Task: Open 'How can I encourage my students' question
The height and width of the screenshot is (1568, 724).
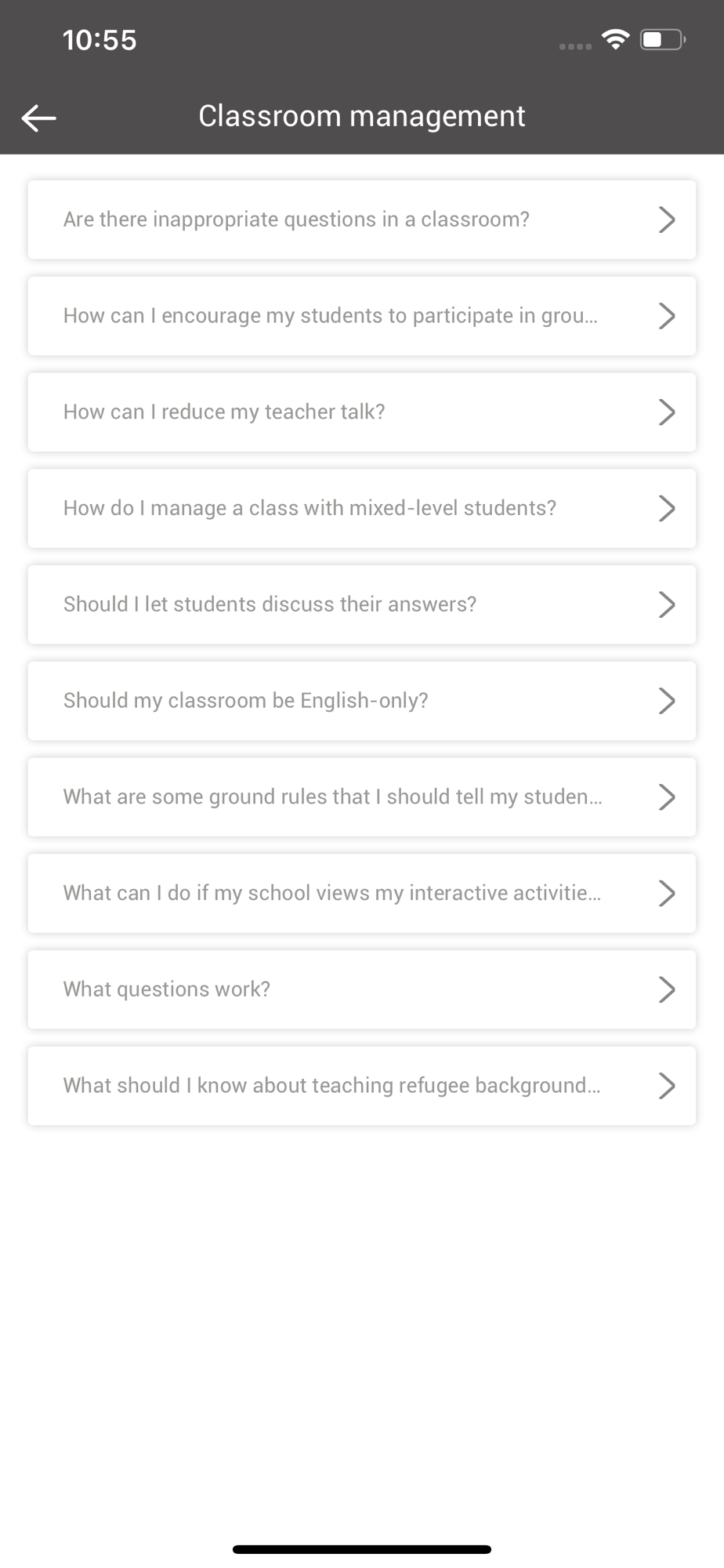Action: [x=362, y=316]
